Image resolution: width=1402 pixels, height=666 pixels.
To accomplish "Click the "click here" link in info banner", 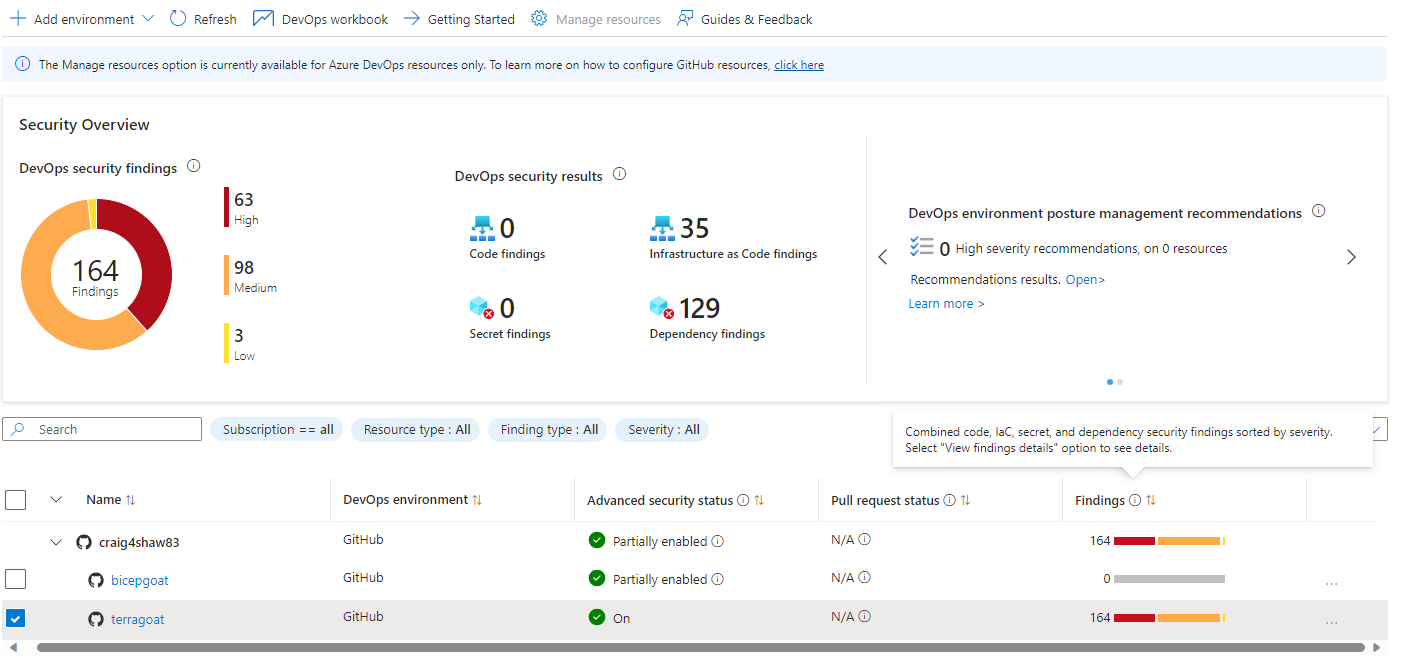I will point(799,65).
